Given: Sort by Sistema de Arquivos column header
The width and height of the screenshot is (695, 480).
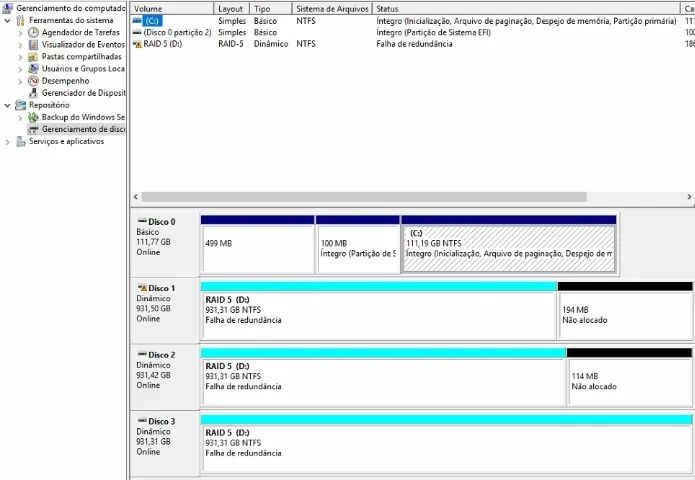Looking at the screenshot, I should pos(332,8).
